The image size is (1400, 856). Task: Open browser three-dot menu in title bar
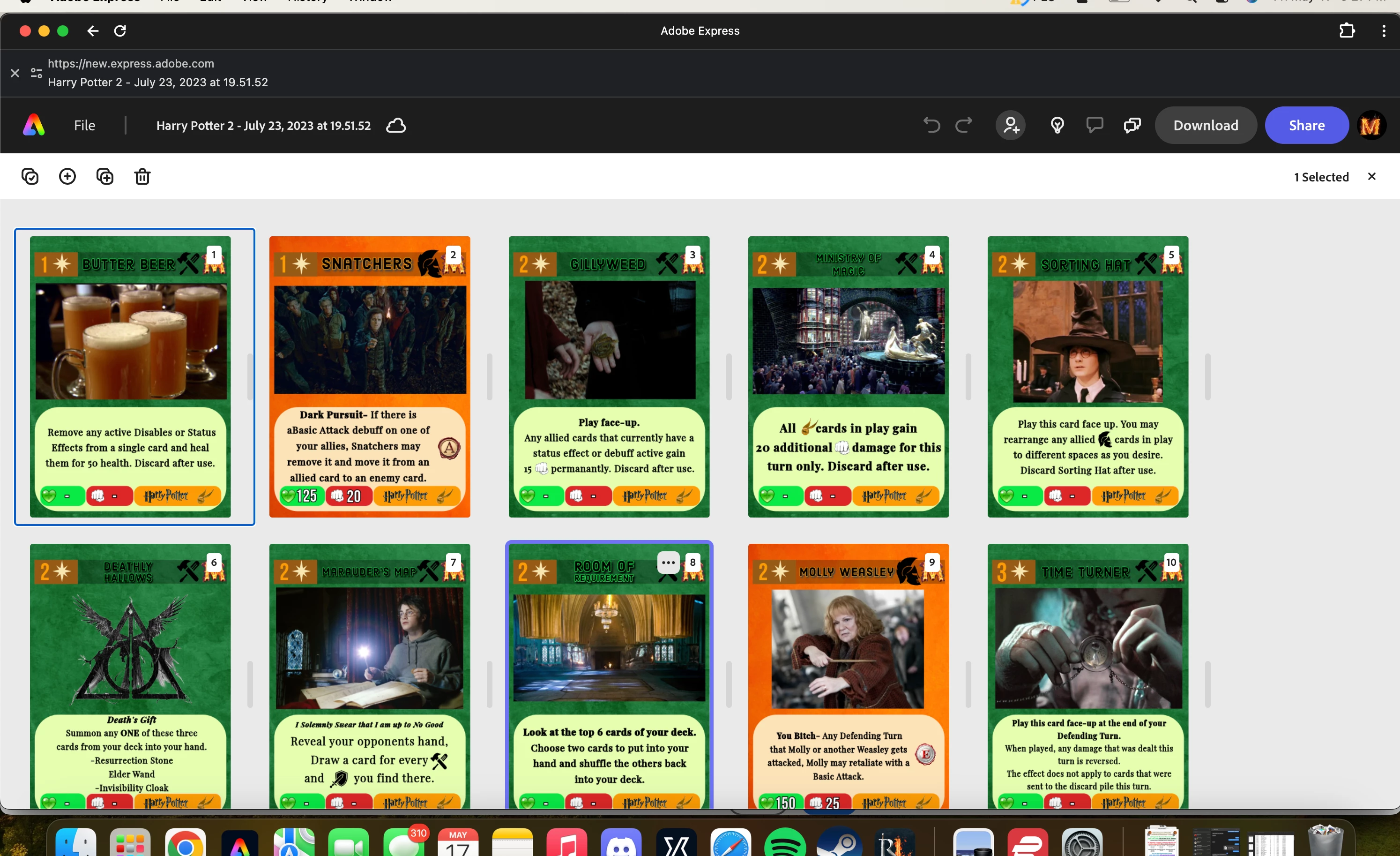point(1384,31)
